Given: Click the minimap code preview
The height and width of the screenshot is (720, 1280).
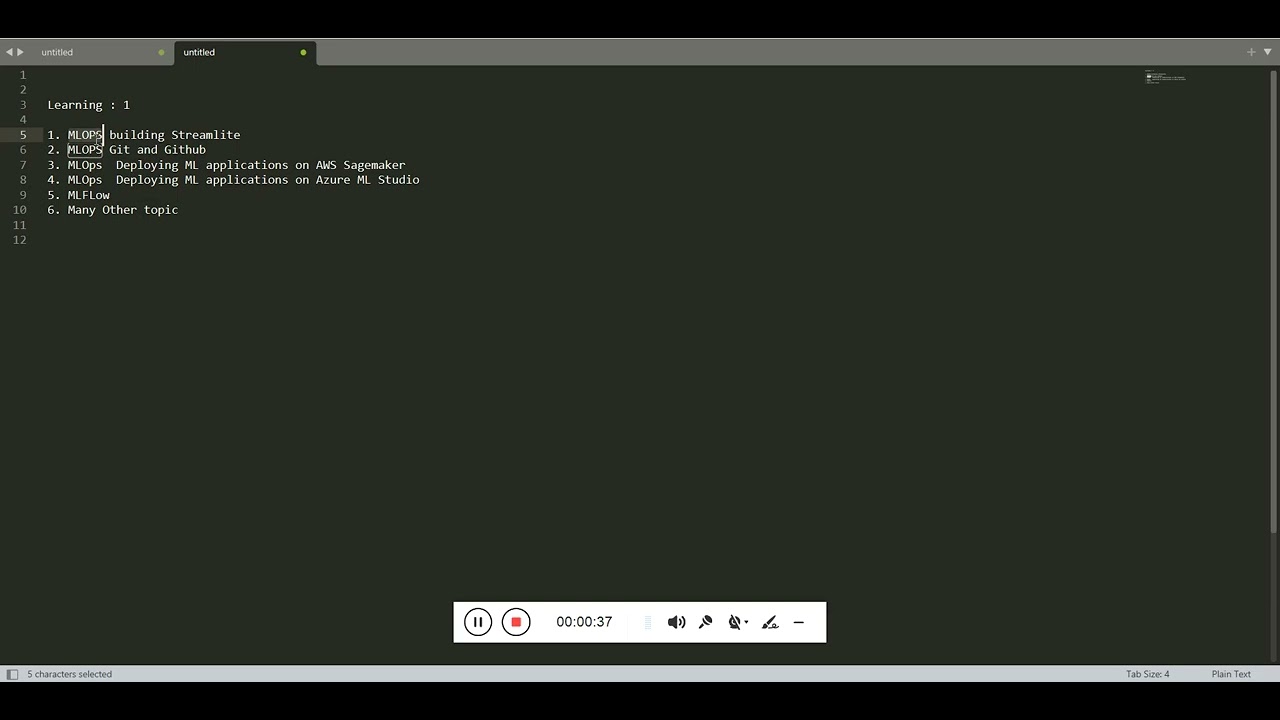Looking at the screenshot, I should tap(1165, 77).
